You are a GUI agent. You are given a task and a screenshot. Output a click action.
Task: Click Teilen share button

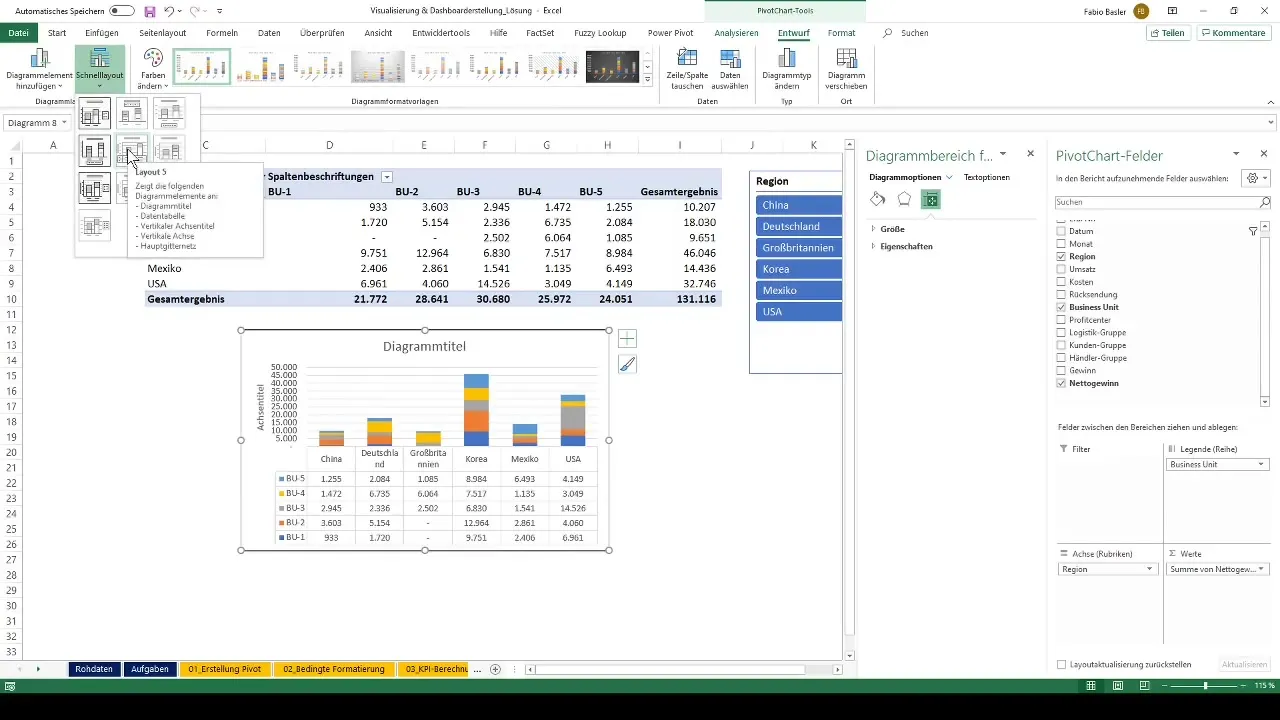click(x=1168, y=33)
